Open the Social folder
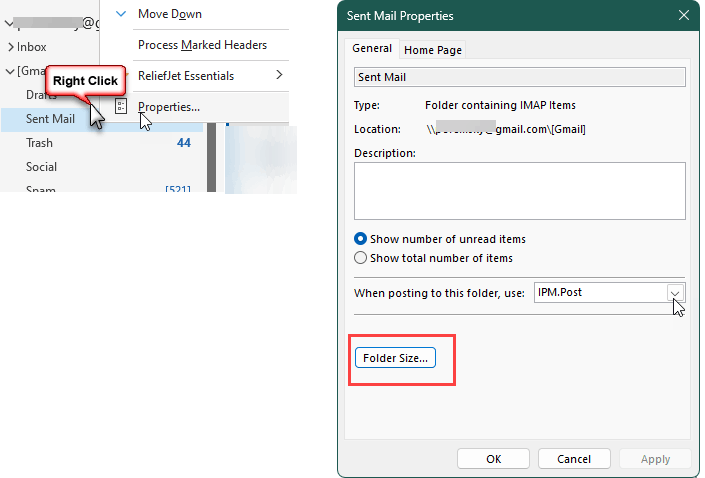705x478 pixels. click(41, 167)
